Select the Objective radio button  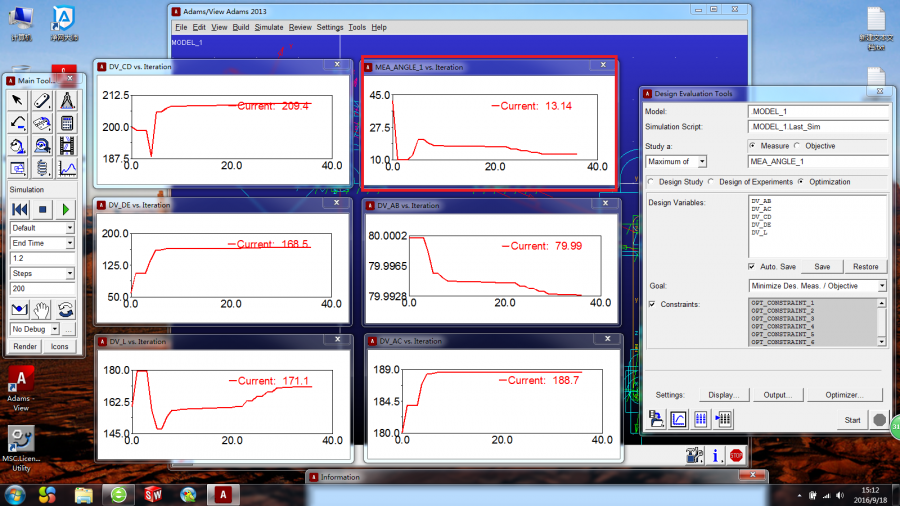point(797,146)
